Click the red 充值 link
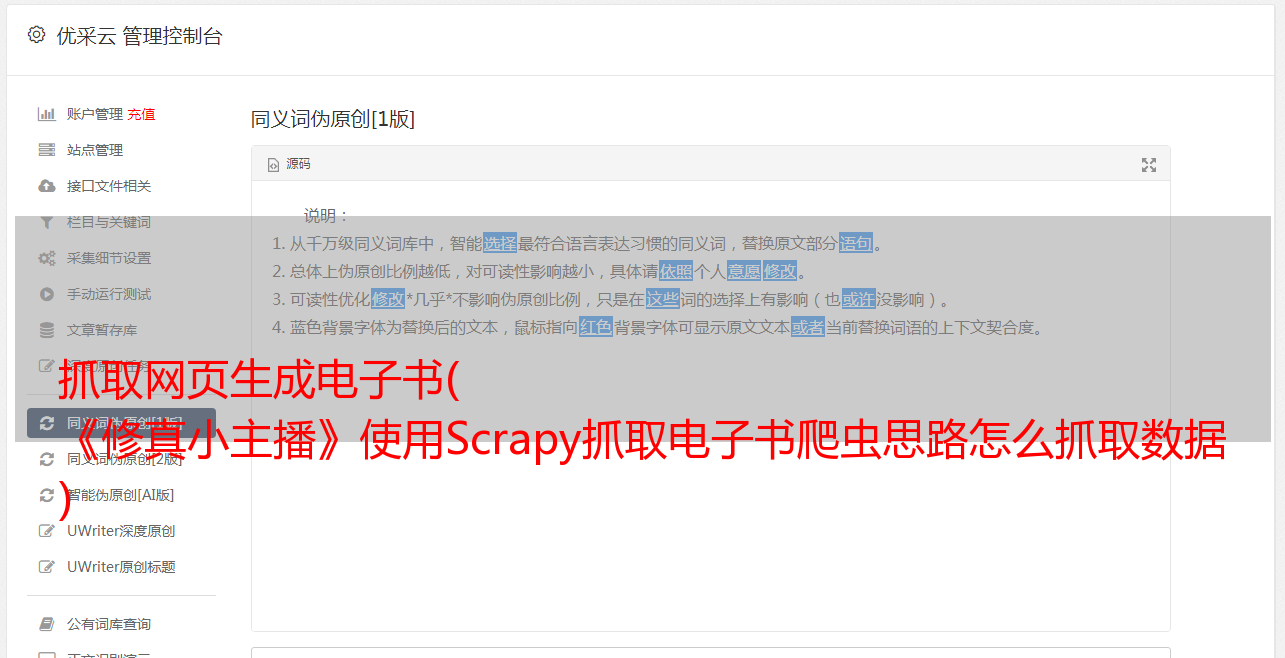The width and height of the screenshot is (1285, 658). (x=141, y=114)
